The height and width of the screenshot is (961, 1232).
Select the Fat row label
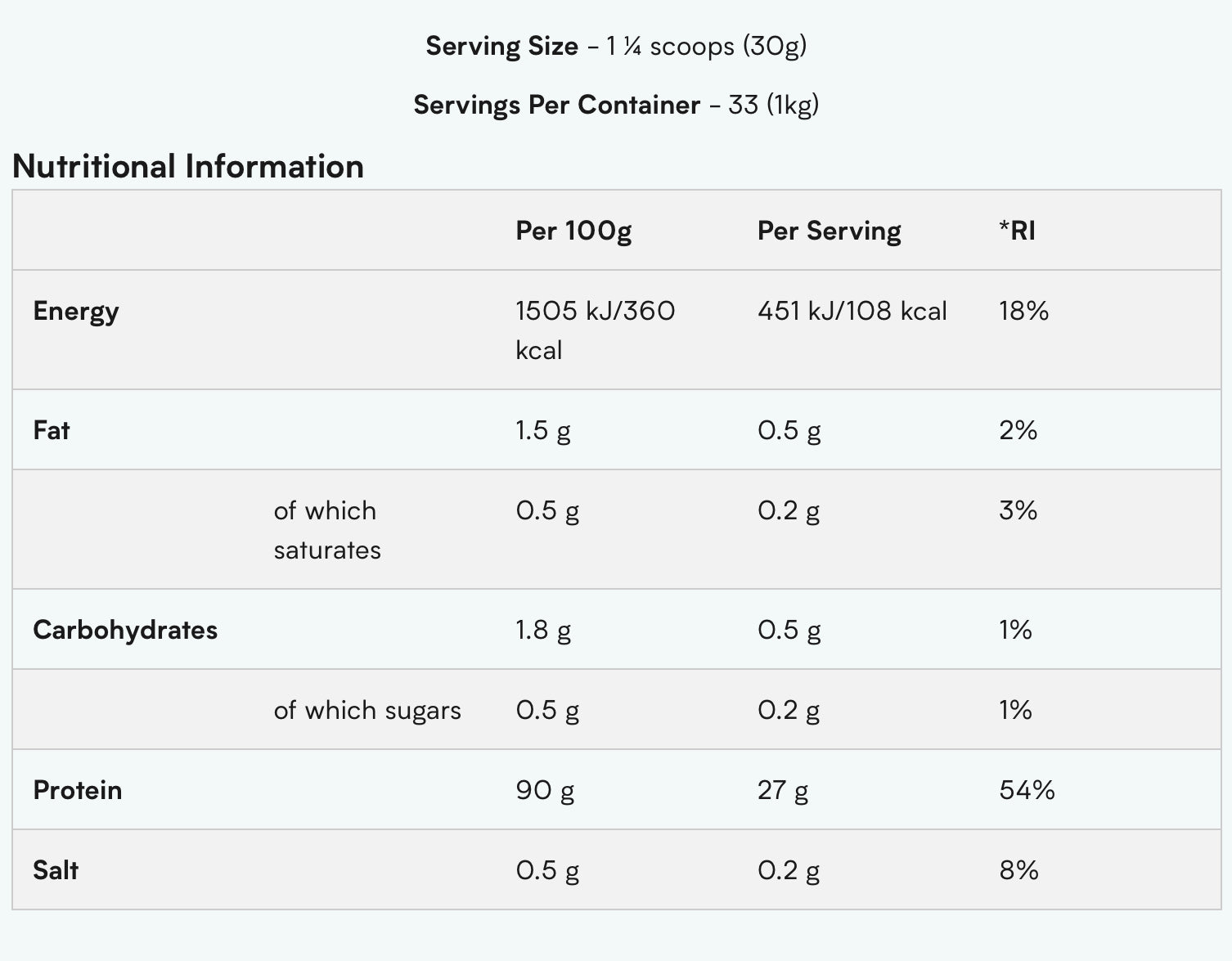(x=52, y=430)
